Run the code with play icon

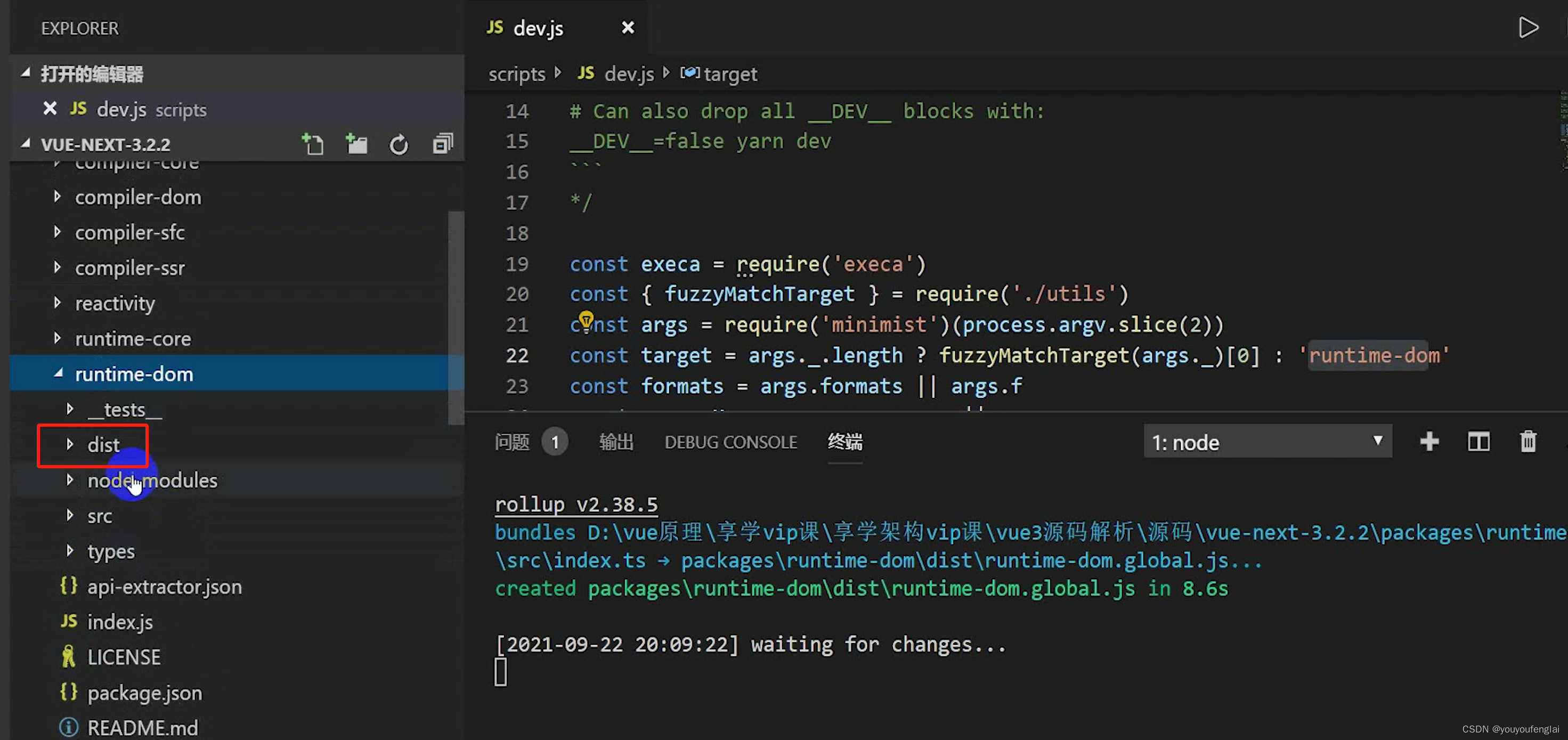pyautogui.click(x=1528, y=28)
